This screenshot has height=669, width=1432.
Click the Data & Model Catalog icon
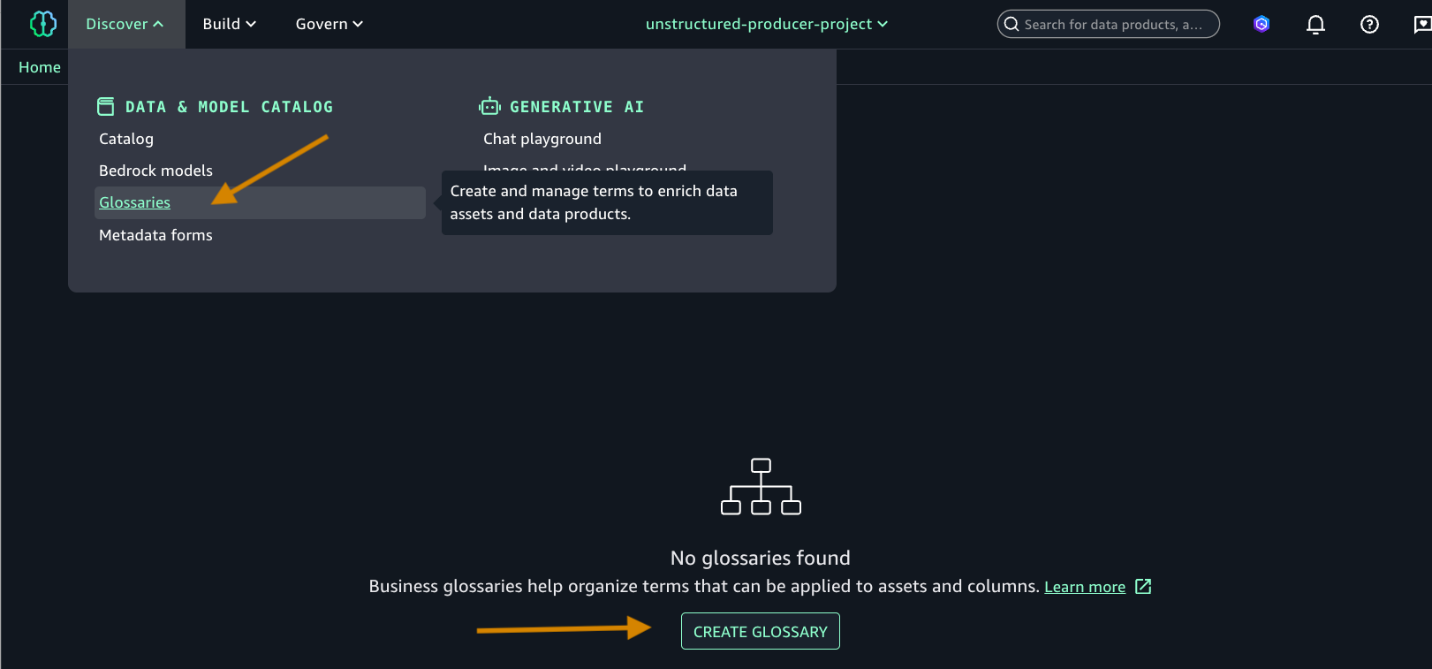106,106
